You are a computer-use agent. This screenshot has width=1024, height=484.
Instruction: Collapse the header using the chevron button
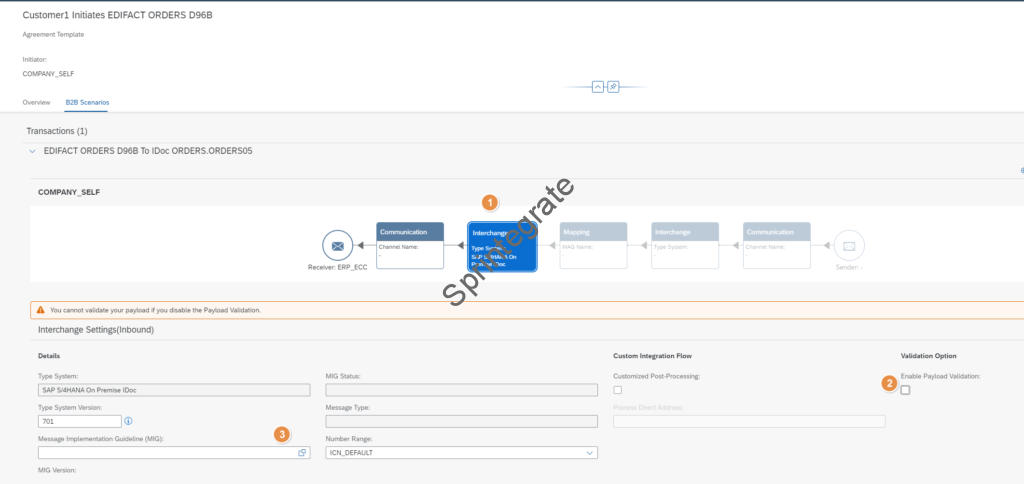598,87
